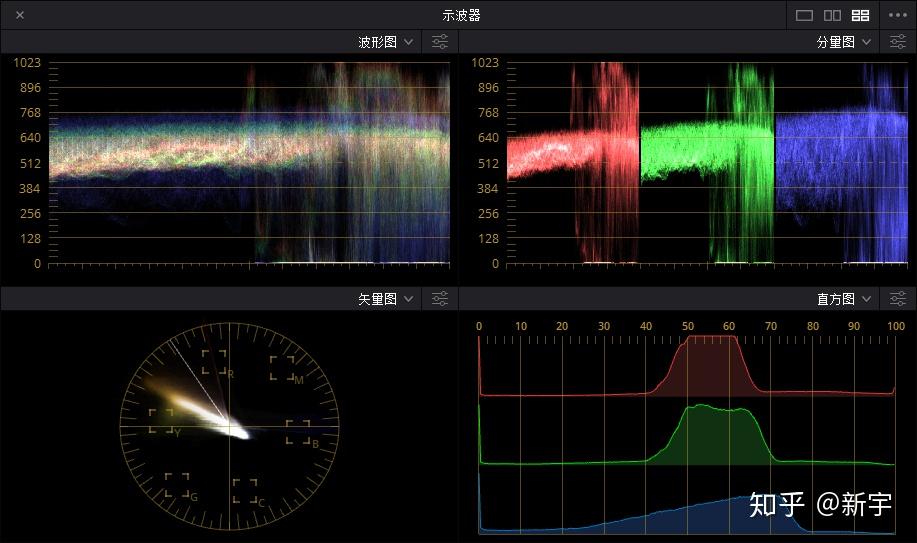Click the B target box in the vectorscope
The width and height of the screenshot is (917, 543).
pos(298,432)
